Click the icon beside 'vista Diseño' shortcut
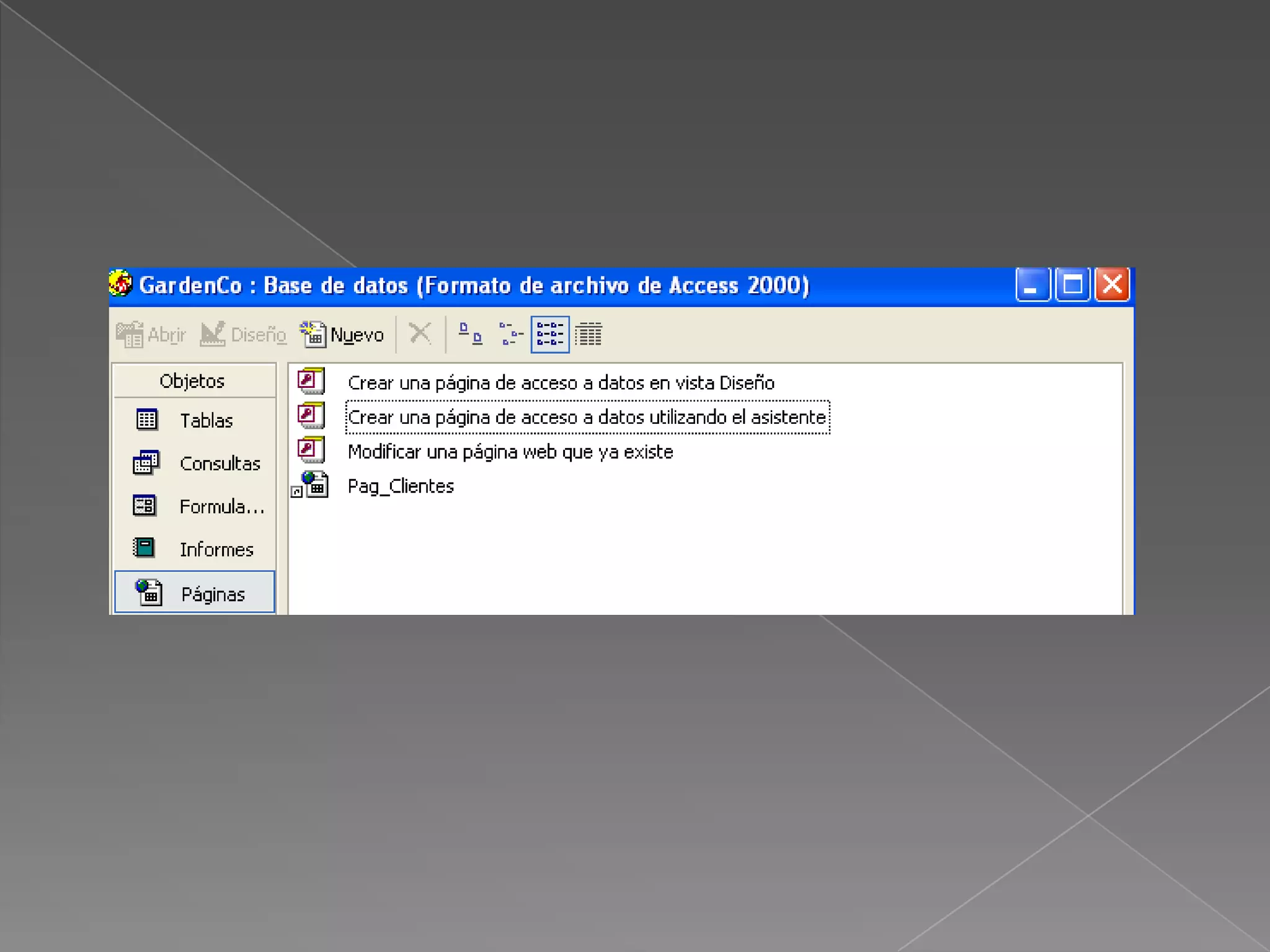 311,381
